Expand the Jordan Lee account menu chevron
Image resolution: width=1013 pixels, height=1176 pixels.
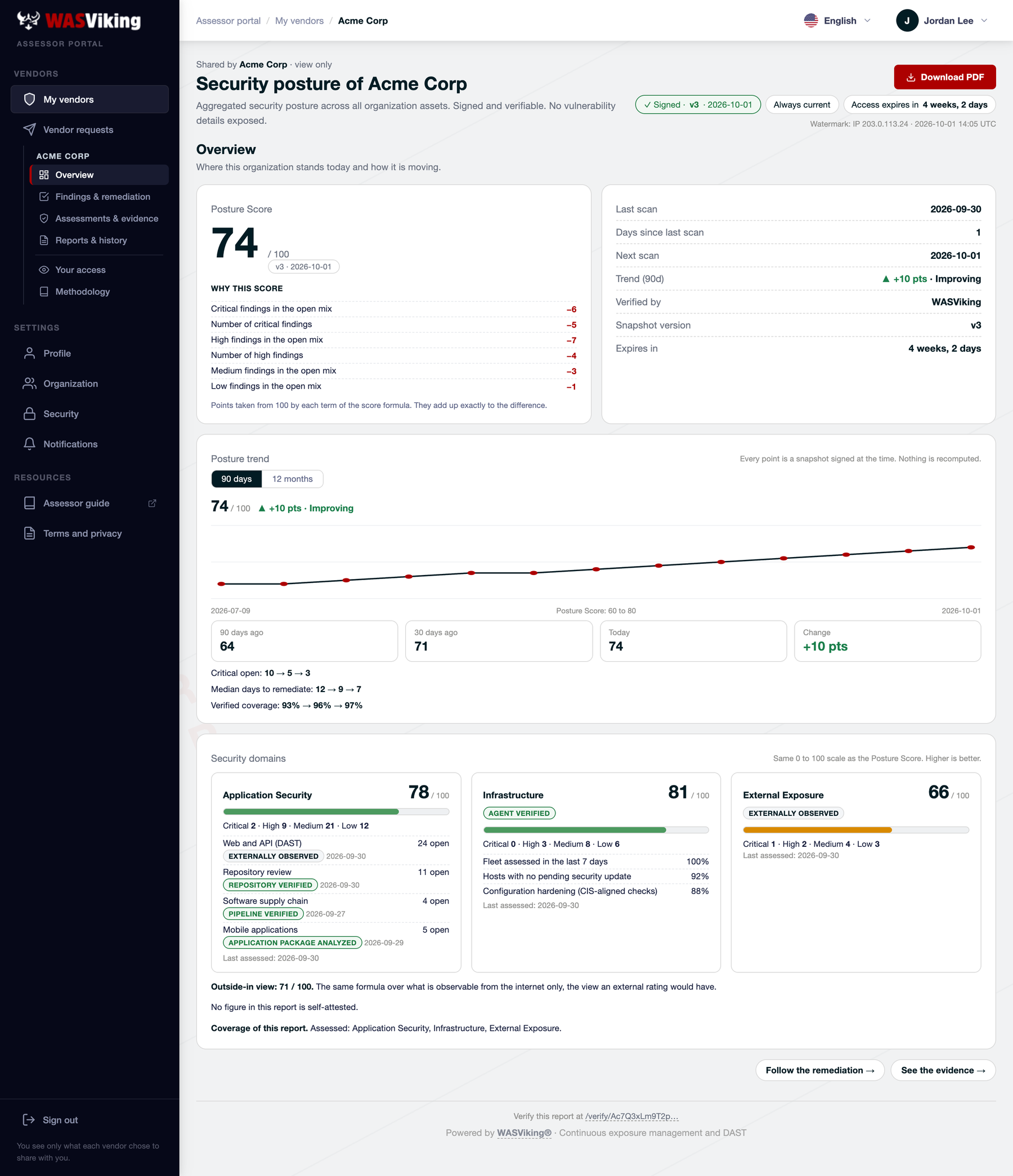tap(984, 20)
